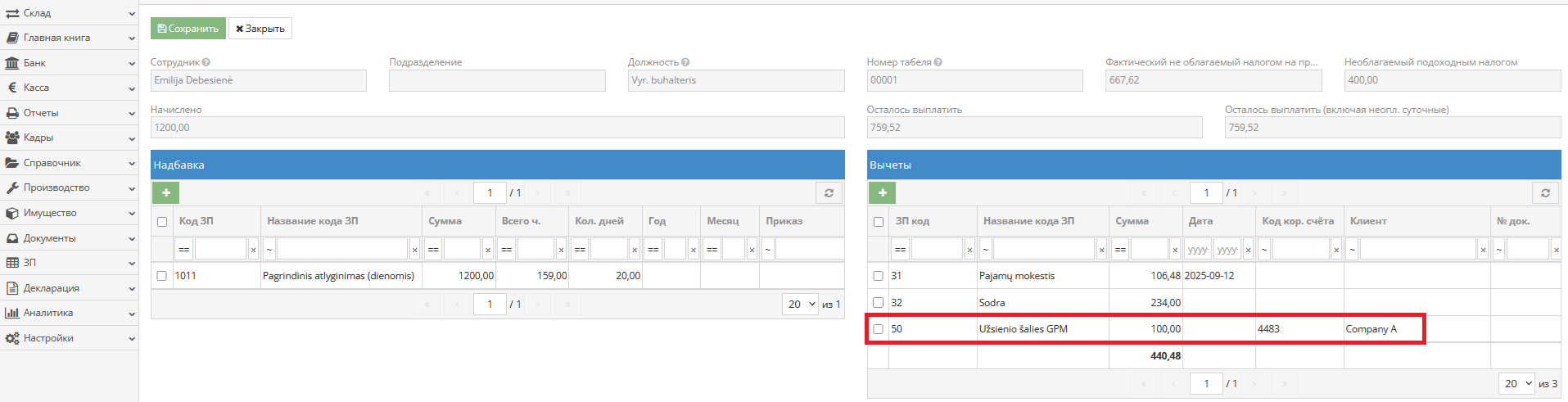Screen dimensions: 1568x402
Task: Click the help icon next to Номер табеля
Action: (938, 62)
